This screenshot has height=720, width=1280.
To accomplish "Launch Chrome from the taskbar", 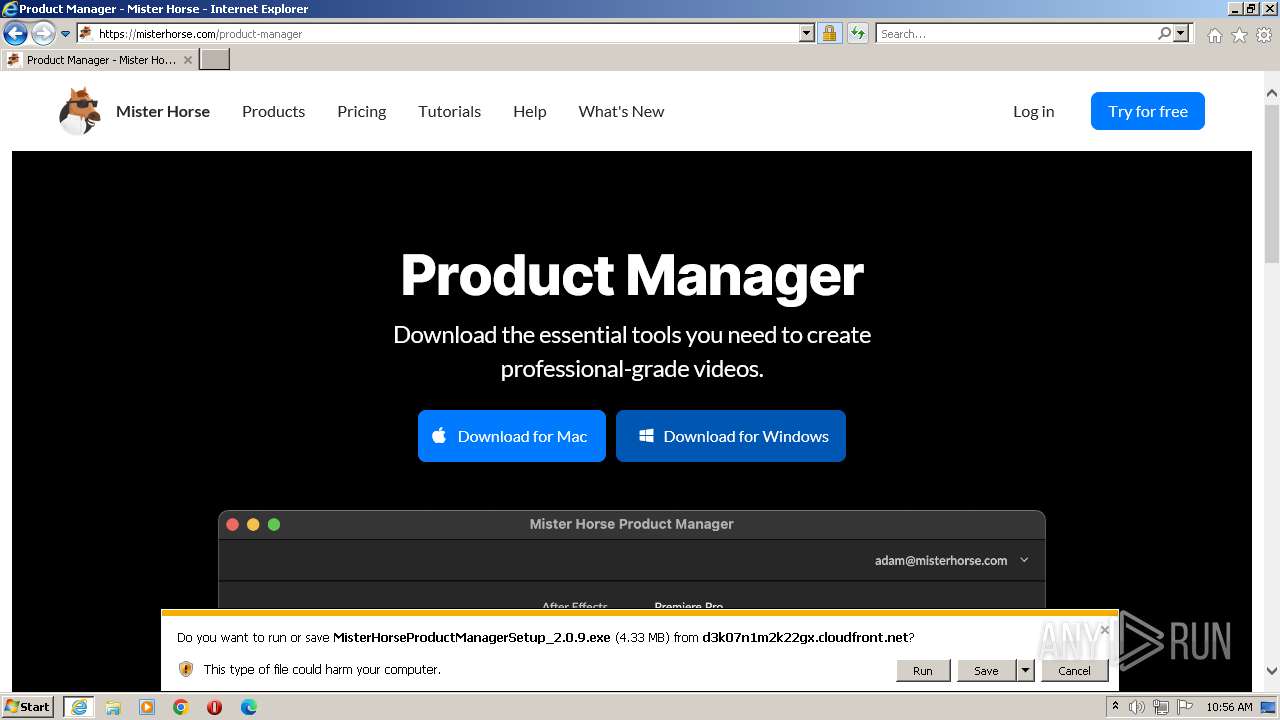I will (x=181, y=707).
